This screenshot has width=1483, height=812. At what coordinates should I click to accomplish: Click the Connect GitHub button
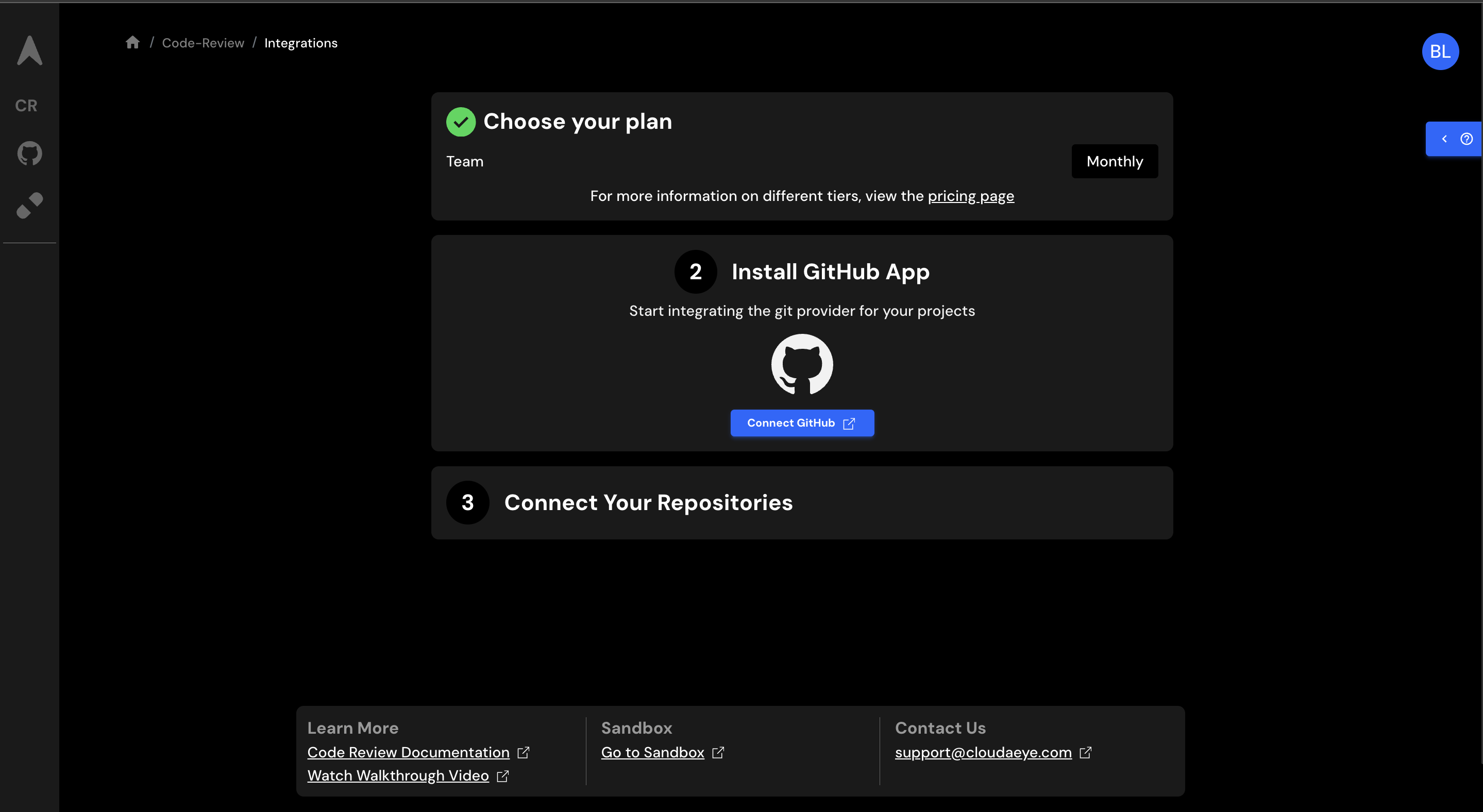[x=801, y=423]
